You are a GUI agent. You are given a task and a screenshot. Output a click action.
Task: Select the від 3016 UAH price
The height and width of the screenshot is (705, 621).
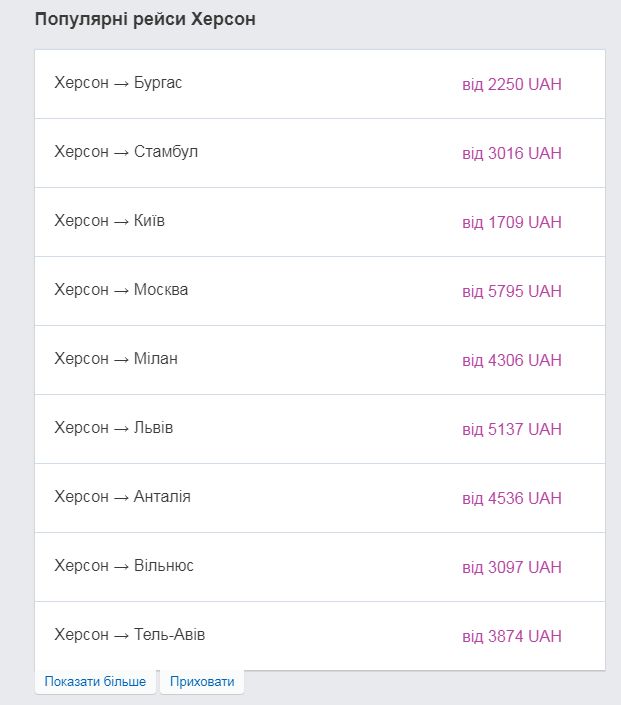tap(512, 153)
